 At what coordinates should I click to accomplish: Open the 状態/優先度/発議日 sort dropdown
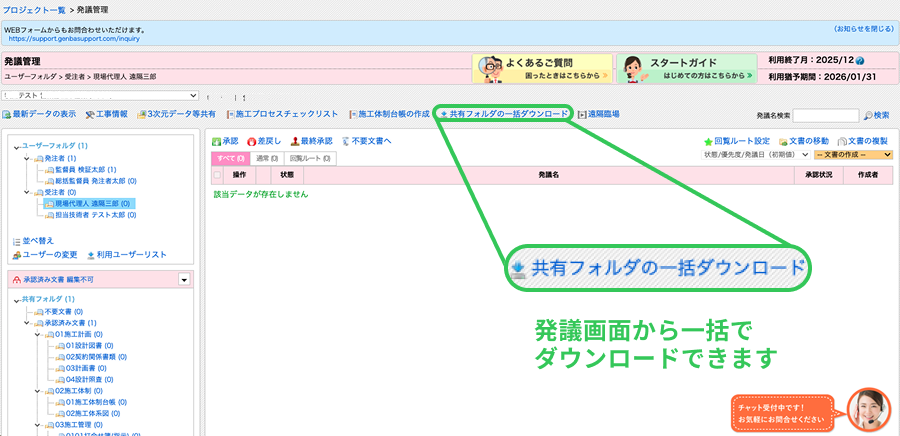tap(756, 155)
